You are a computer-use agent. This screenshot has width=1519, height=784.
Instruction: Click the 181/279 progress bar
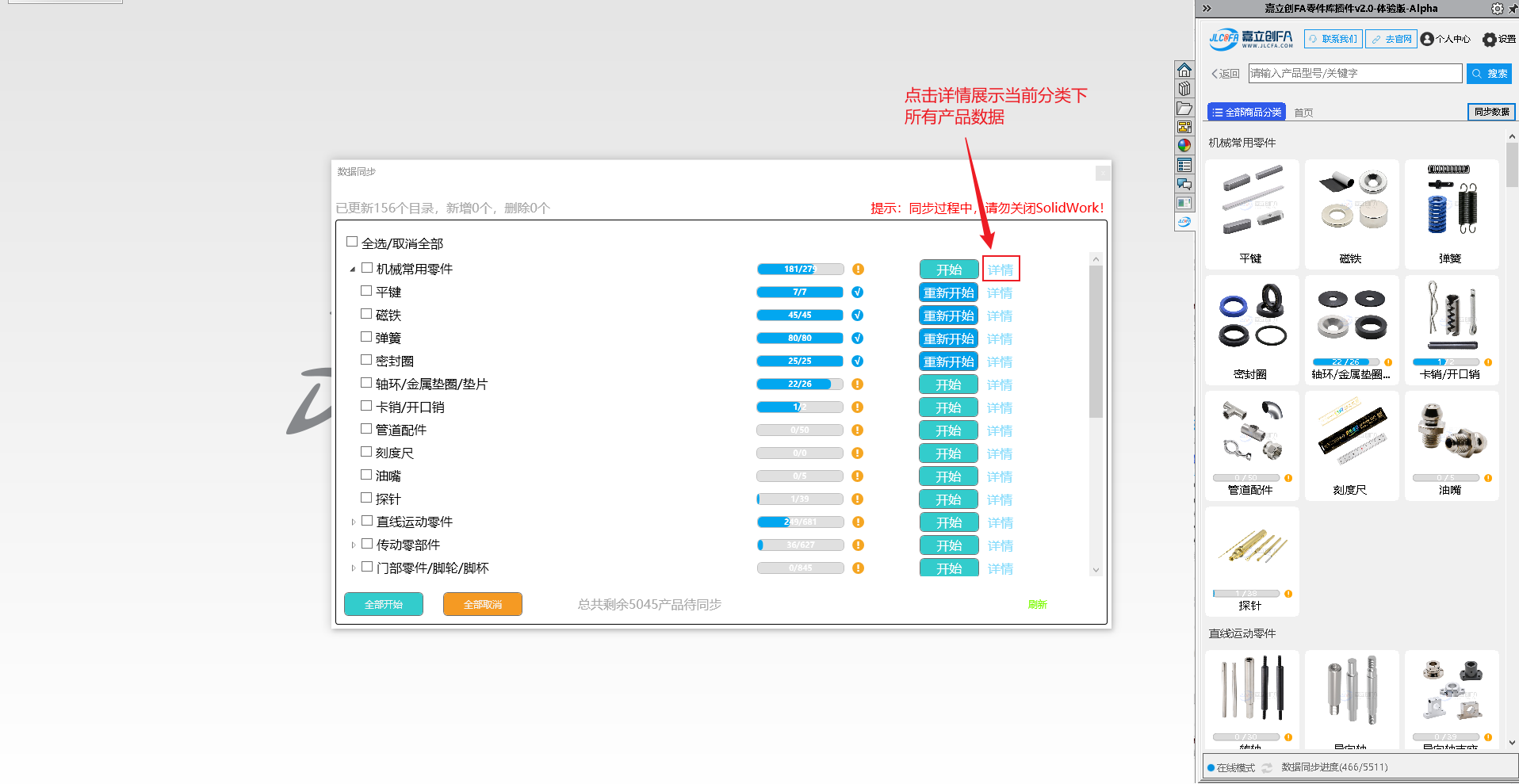[x=799, y=270]
